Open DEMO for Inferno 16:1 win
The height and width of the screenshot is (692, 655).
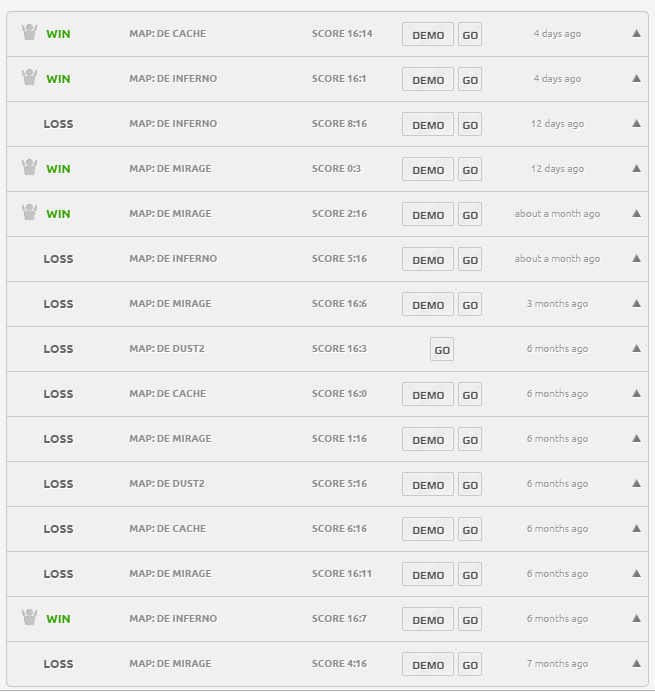click(428, 80)
